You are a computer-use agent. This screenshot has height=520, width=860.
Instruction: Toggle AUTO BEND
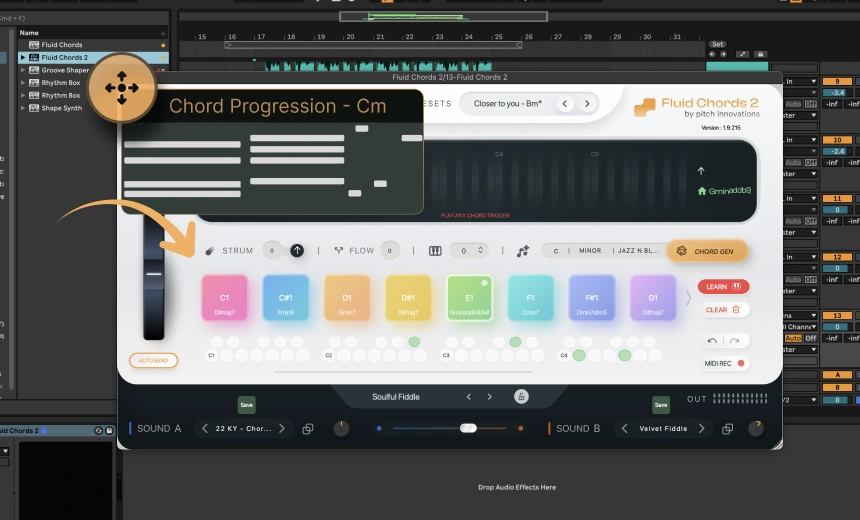tap(154, 360)
